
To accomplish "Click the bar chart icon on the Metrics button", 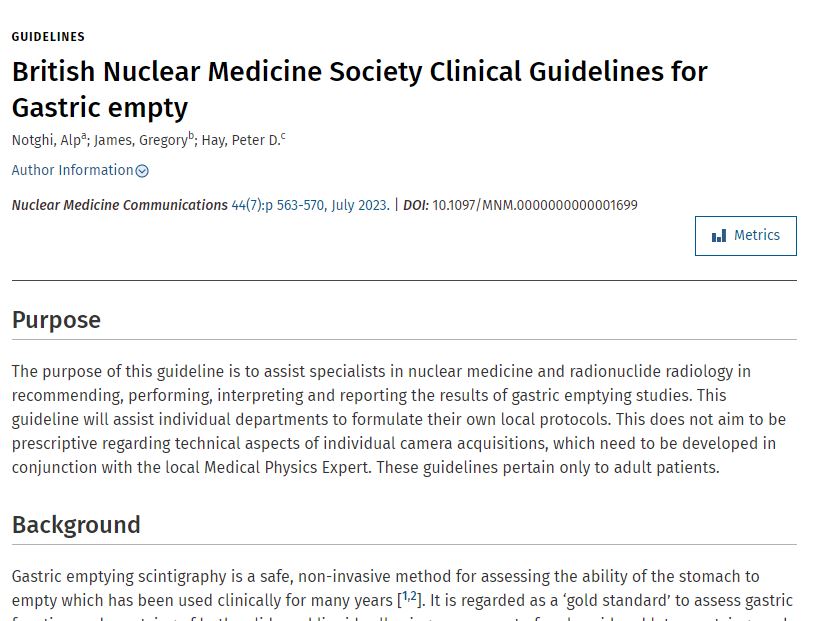I will (718, 235).
